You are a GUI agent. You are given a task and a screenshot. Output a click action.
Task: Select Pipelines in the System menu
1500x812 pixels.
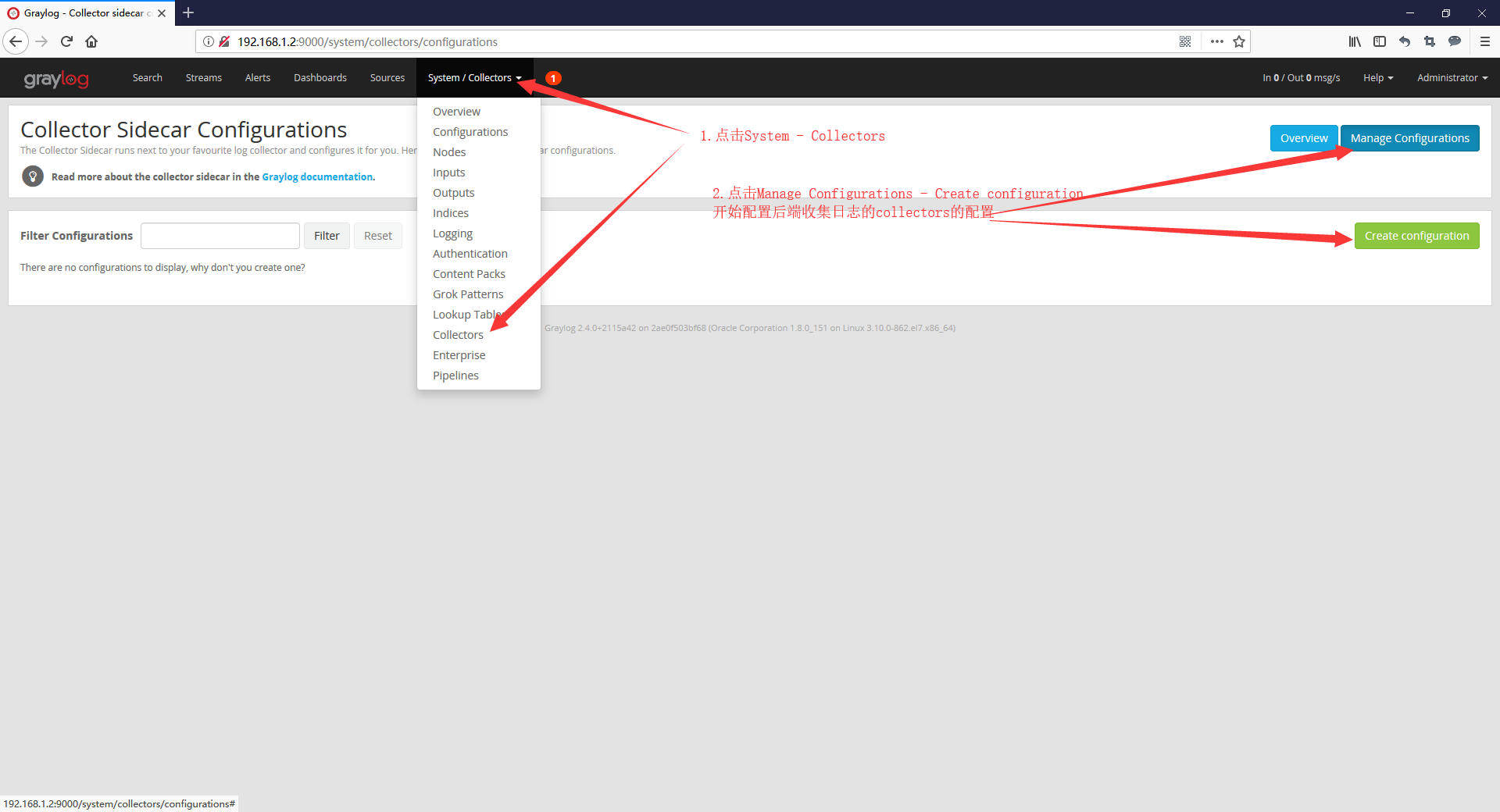(478, 376)
